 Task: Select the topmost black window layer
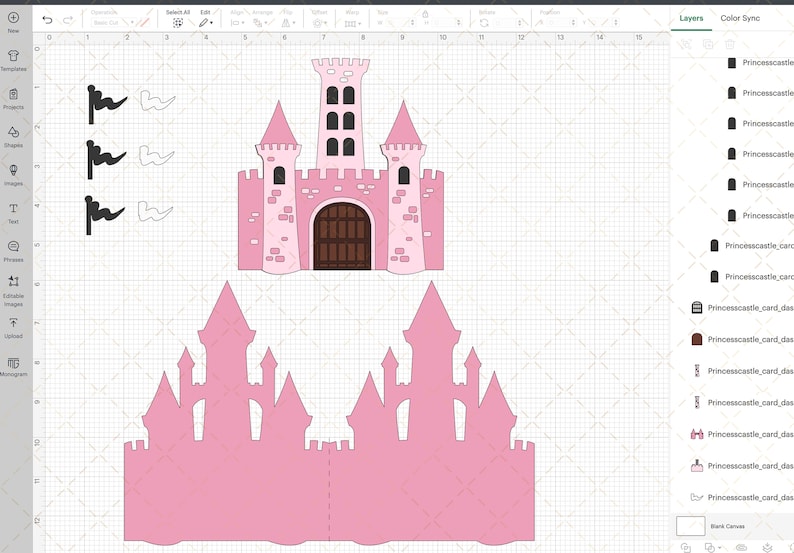click(x=760, y=63)
